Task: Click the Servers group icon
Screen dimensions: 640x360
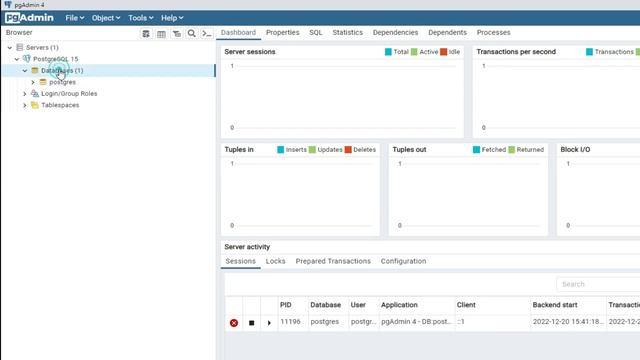Action: click(20, 47)
